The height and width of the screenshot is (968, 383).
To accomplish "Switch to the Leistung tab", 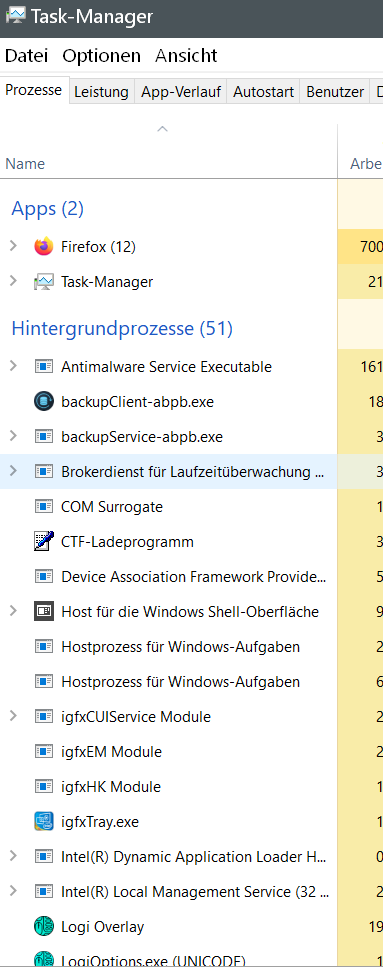I will [x=101, y=92].
